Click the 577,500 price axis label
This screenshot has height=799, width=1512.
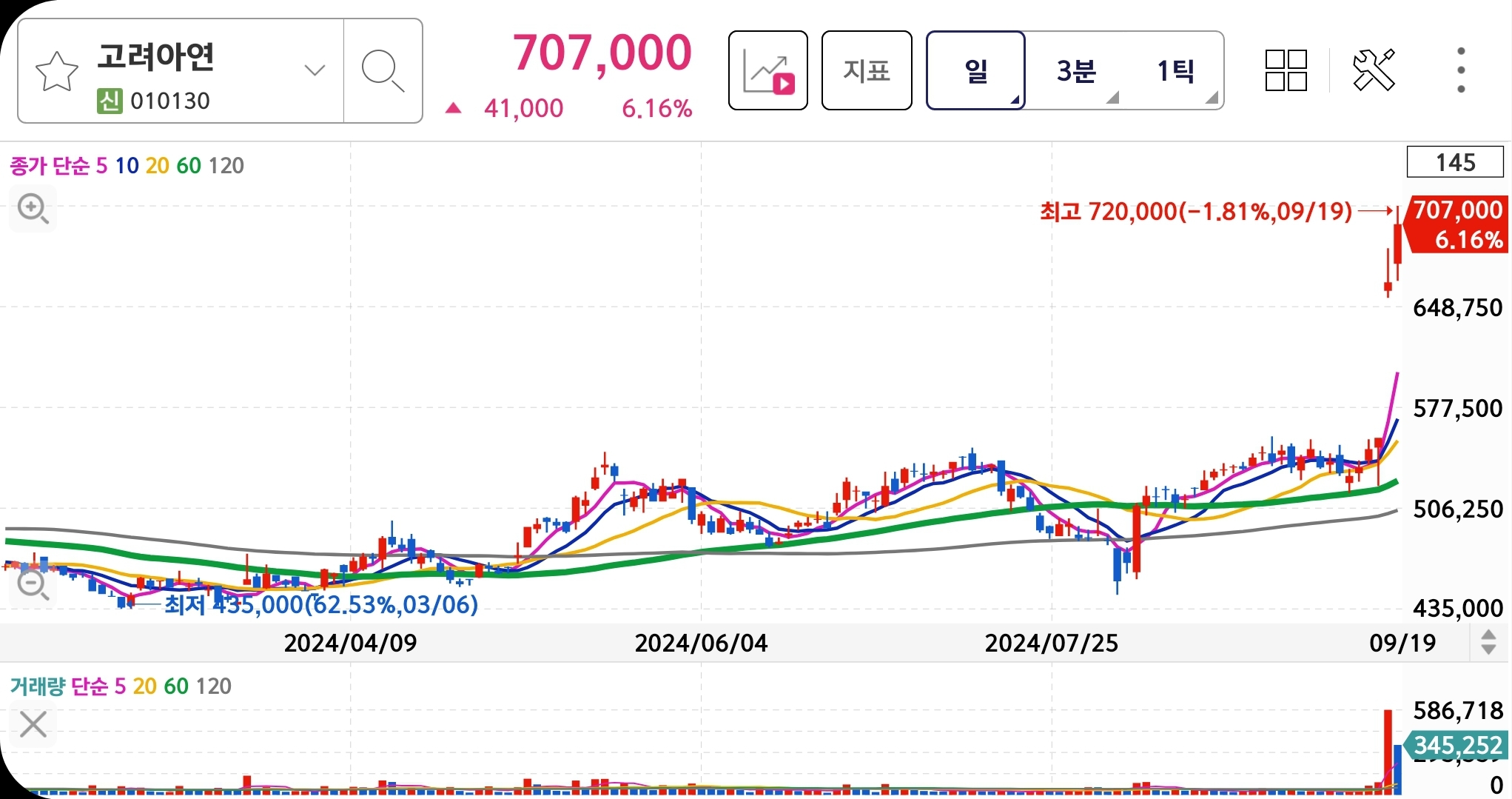[1458, 408]
